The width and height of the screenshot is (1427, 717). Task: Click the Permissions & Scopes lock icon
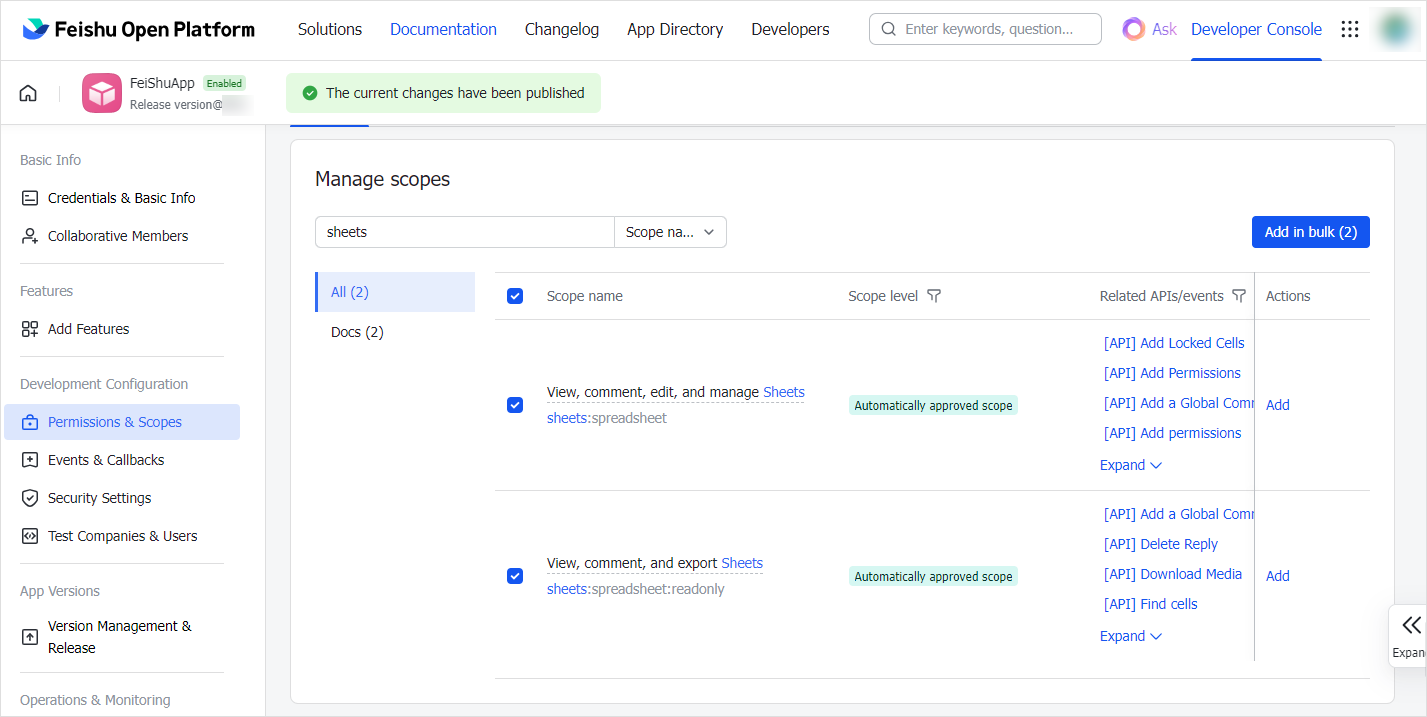(x=30, y=422)
